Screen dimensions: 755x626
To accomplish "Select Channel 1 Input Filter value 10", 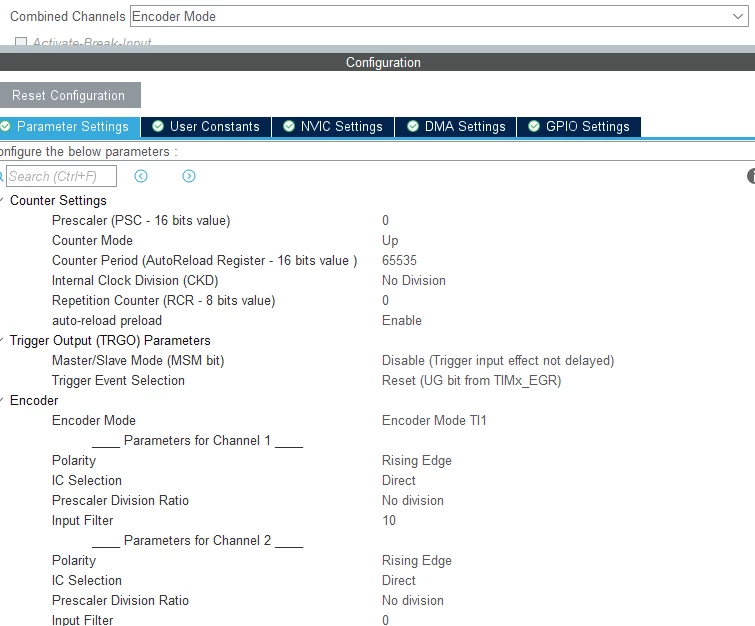I will (x=389, y=521).
